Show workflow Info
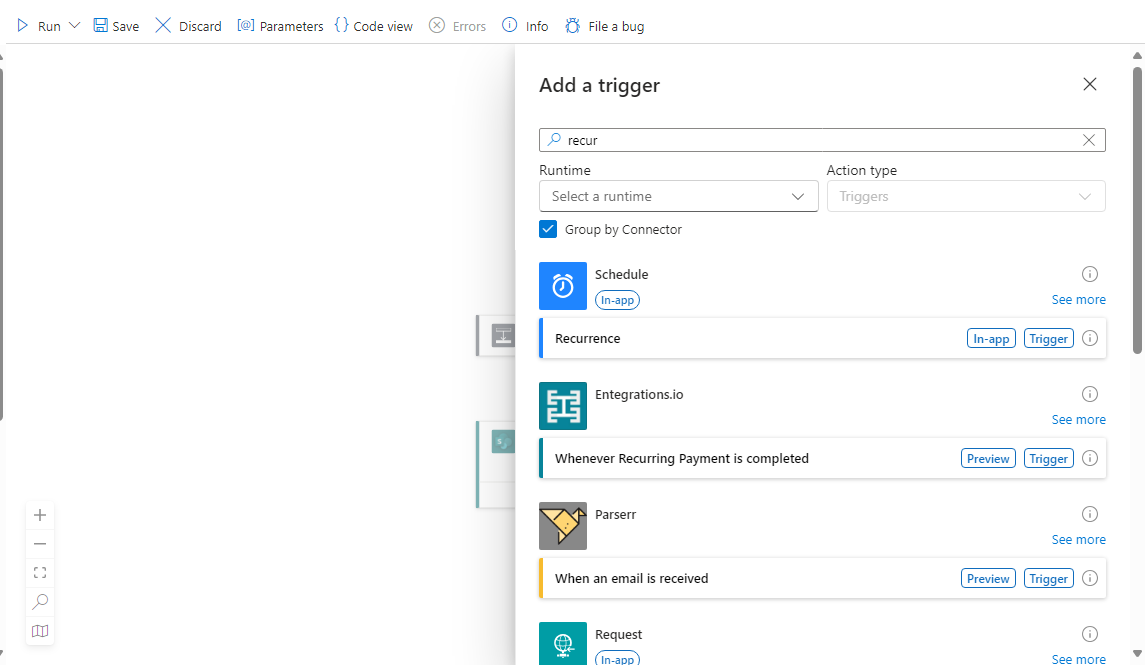1145x665 pixels. 525,26
